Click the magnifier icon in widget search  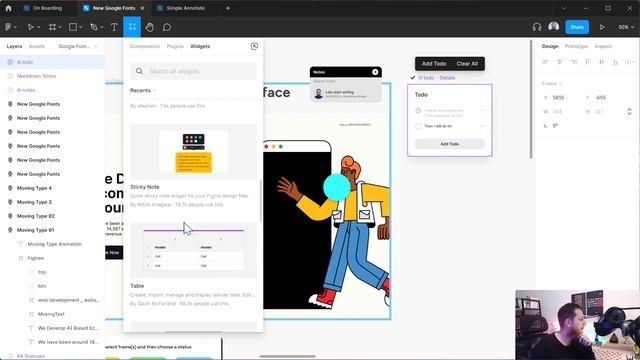pos(139,71)
